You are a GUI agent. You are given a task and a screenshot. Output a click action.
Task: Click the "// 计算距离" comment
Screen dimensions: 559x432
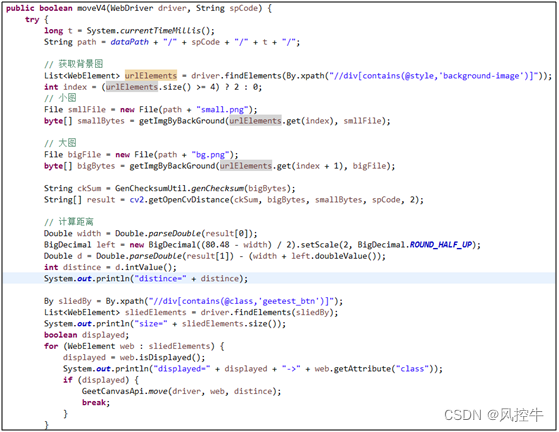pos(69,222)
